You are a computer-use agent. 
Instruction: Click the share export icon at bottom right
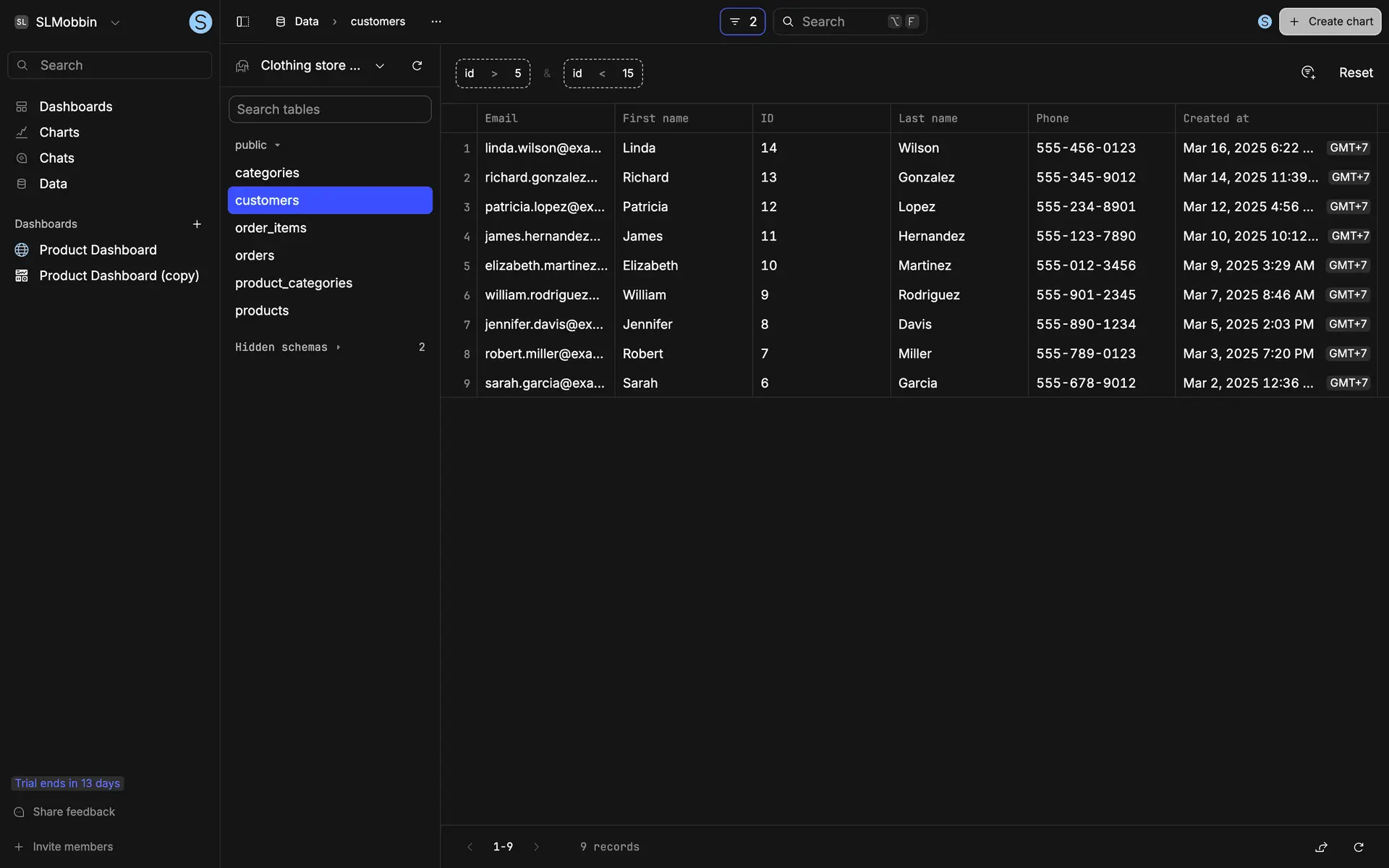click(x=1321, y=847)
